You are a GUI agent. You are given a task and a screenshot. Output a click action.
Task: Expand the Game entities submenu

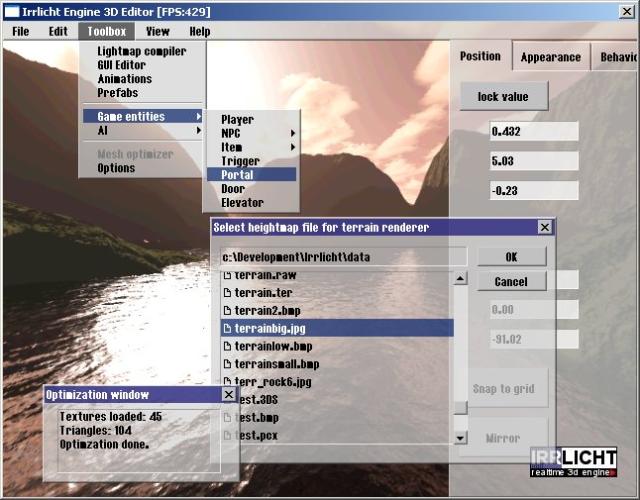coord(143,116)
